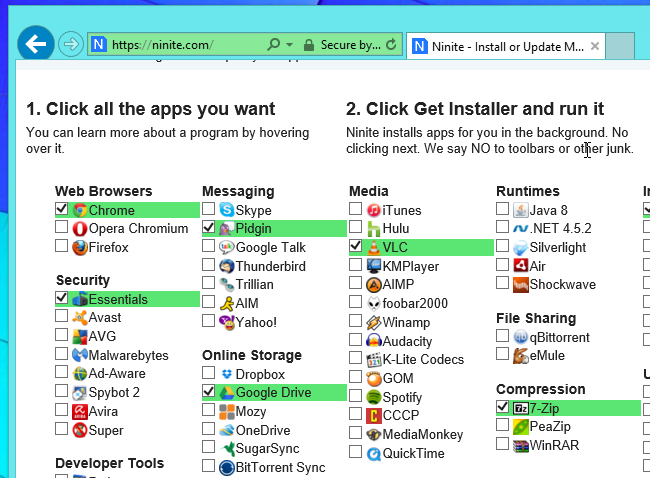Open the address bar search dropdown arrow
The image size is (650, 478).
[289, 44]
